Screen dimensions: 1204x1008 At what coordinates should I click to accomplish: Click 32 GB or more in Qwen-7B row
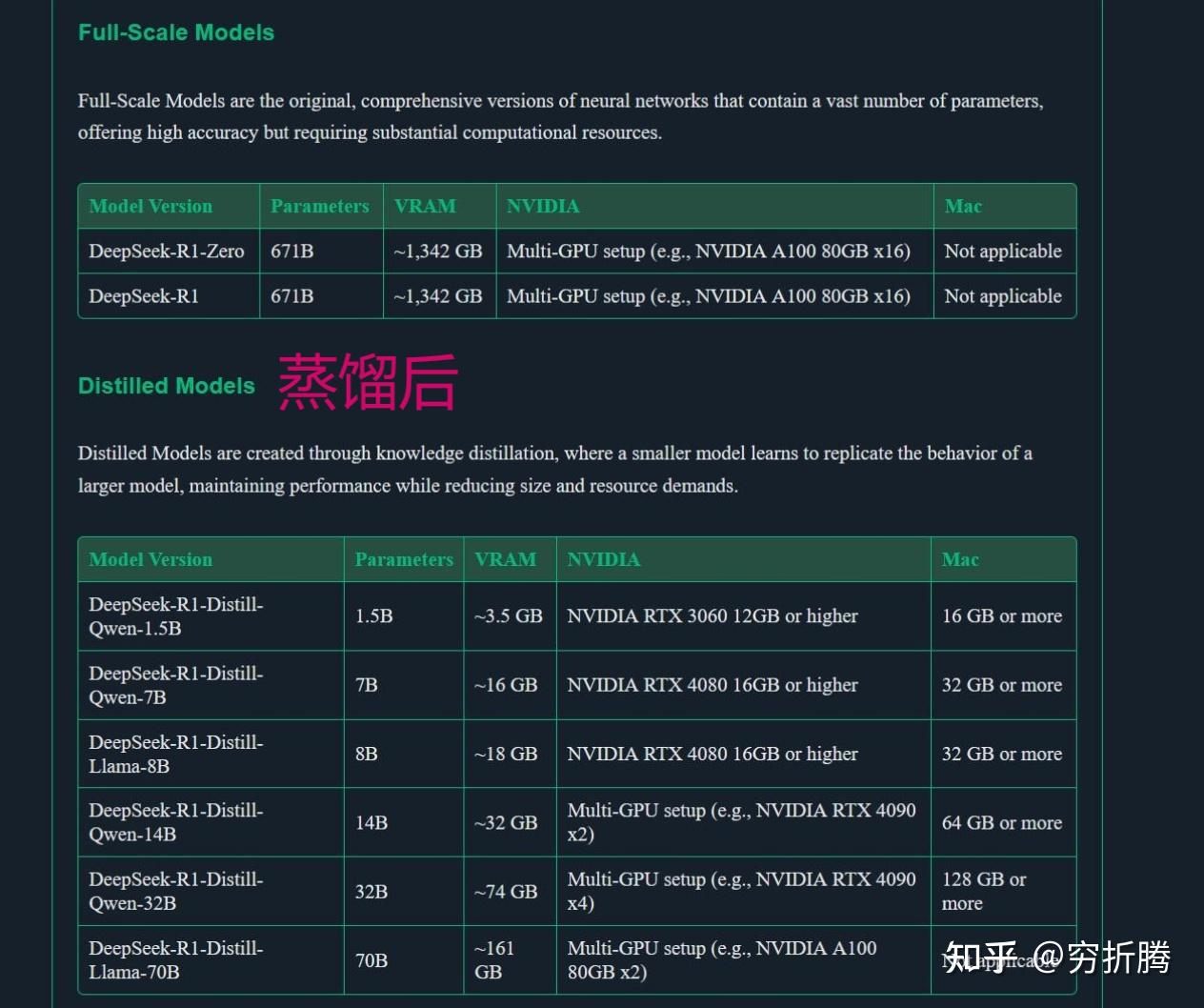pyautogui.click(x=1002, y=685)
